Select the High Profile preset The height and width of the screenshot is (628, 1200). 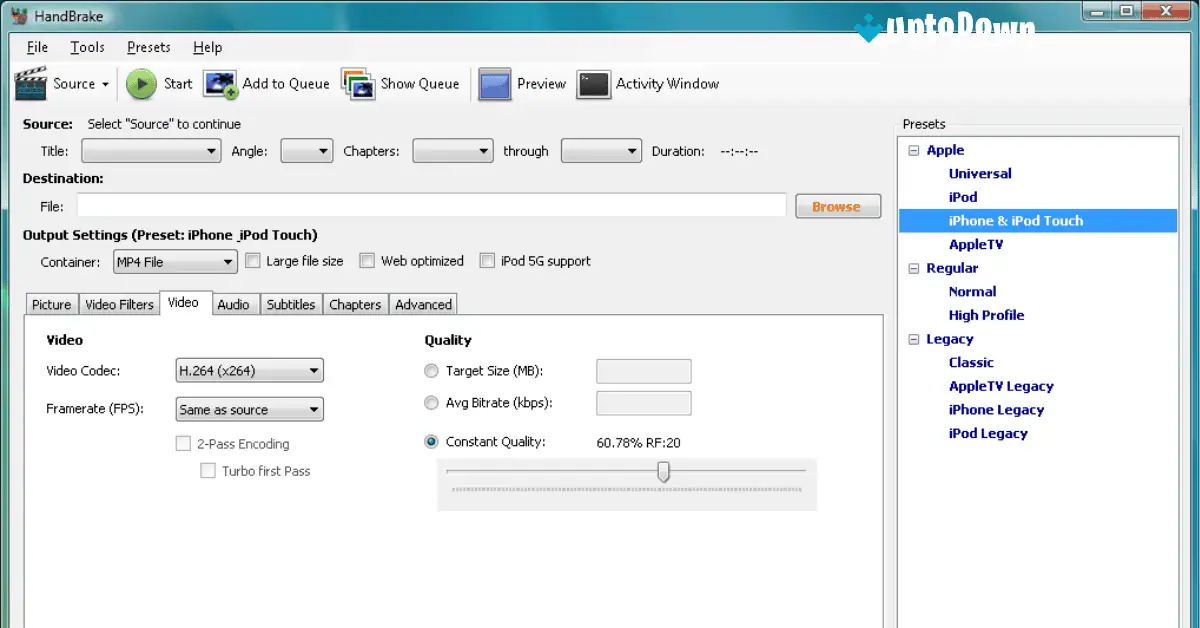pos(986,315)
